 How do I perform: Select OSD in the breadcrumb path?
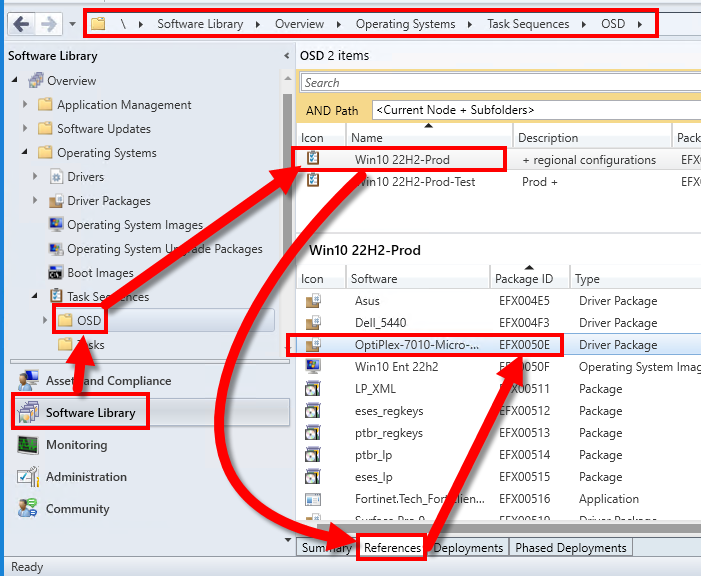[613, 24]
